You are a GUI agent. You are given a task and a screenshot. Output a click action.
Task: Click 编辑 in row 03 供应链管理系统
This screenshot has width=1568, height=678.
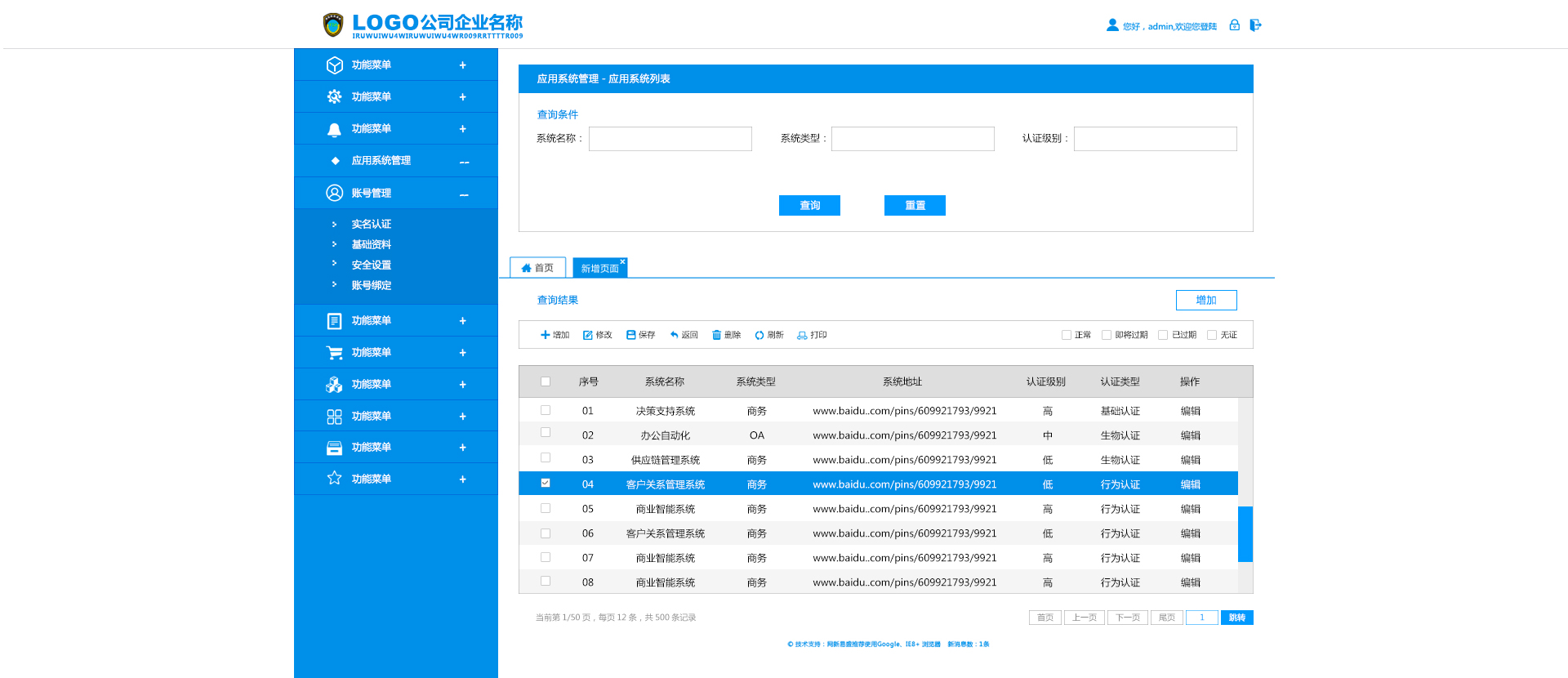coord(1191,460)
